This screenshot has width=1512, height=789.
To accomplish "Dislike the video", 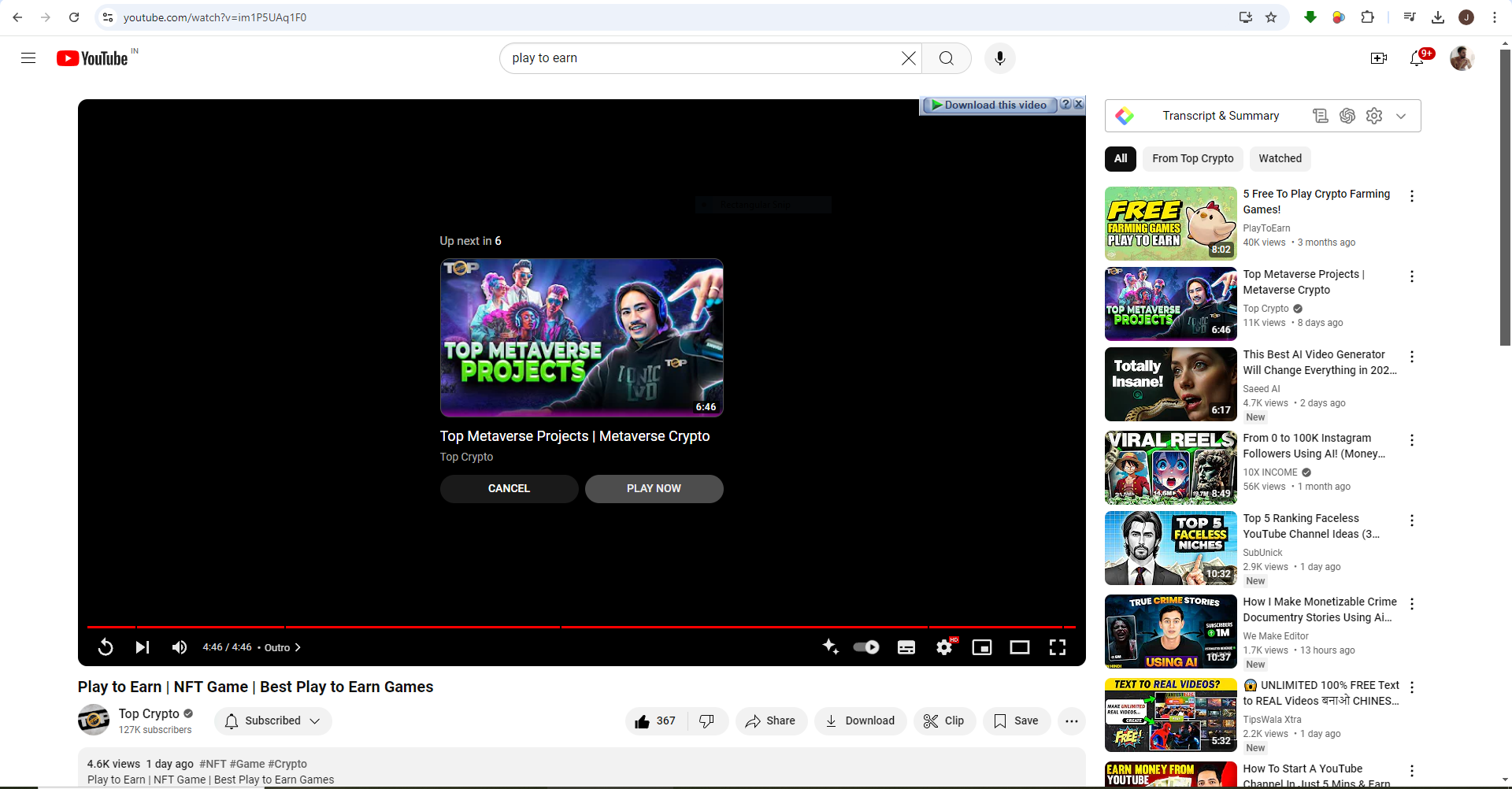I will pyautogui.click(x=707, y=721).
